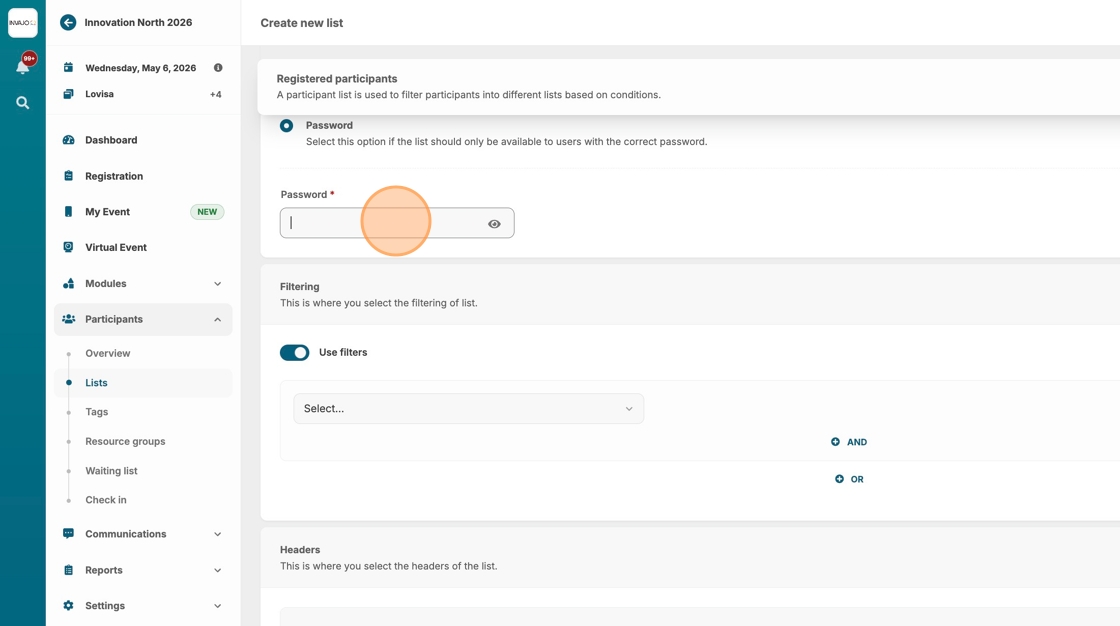1120x626 pixels.
Task: Open My Event from the sidebar
Action: coord(108,212)
